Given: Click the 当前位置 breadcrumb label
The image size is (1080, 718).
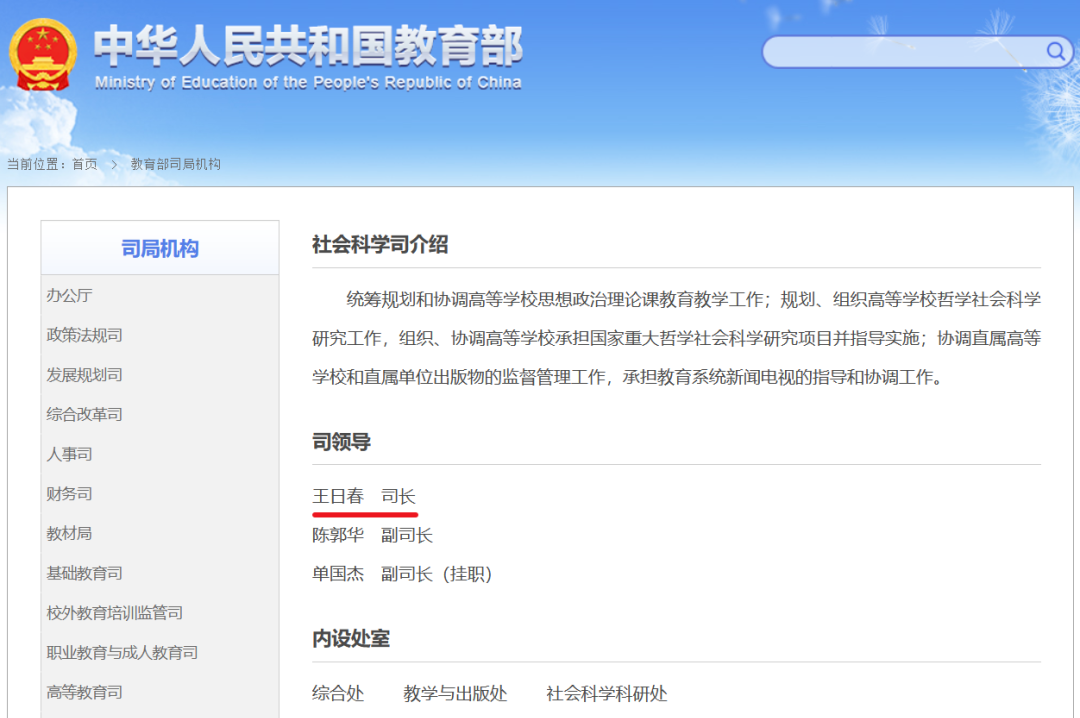Looking at the screenshot, I should pyautogui.click(x=36, y=164).
